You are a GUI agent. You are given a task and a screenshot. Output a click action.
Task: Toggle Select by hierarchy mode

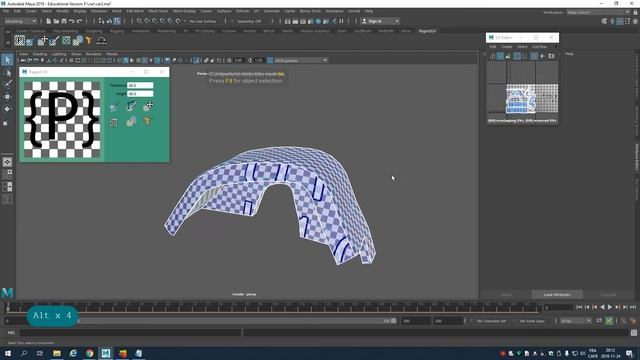tap(101, 21)
